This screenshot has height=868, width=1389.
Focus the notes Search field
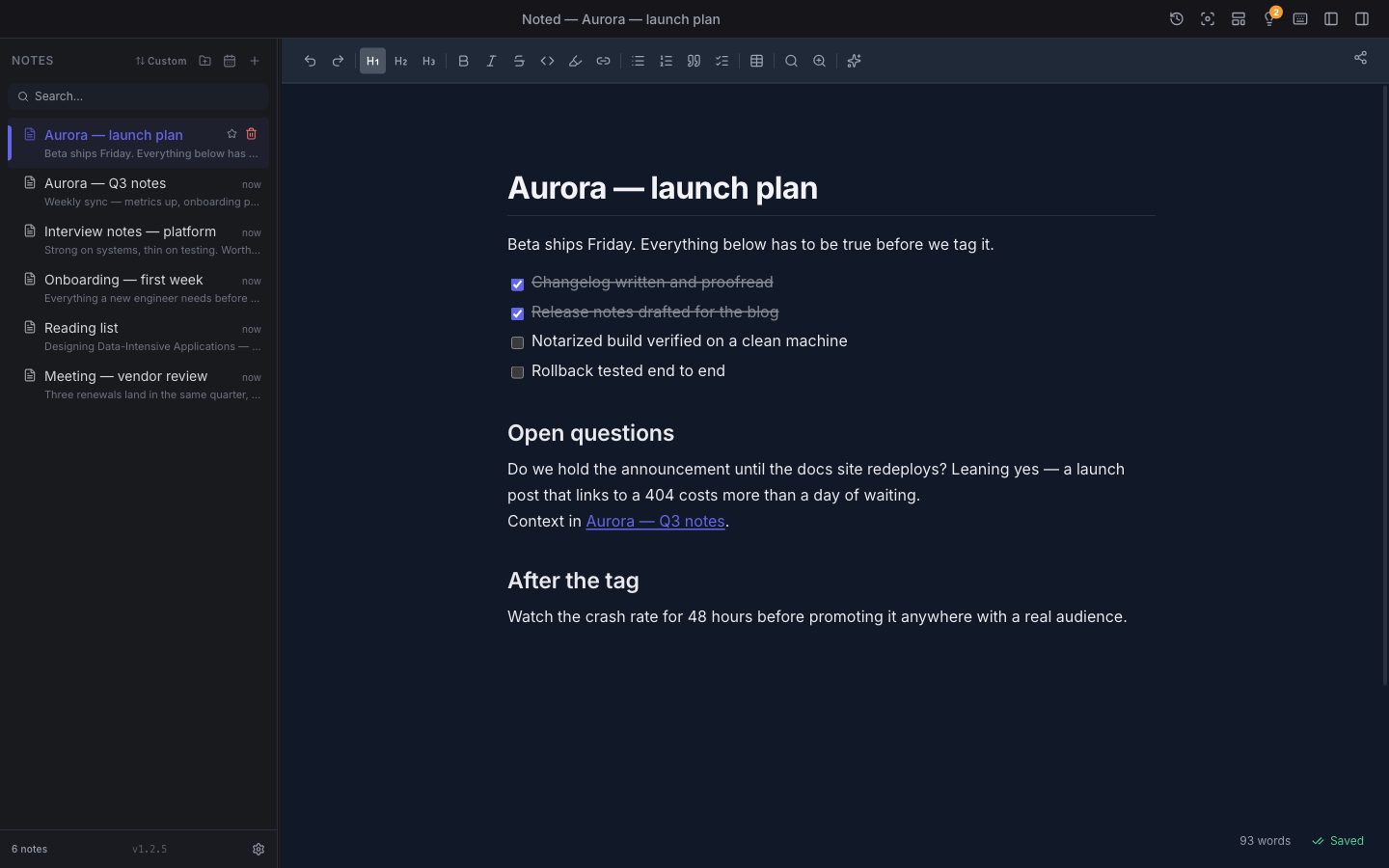pyautogui.click(x=138, y=96)
